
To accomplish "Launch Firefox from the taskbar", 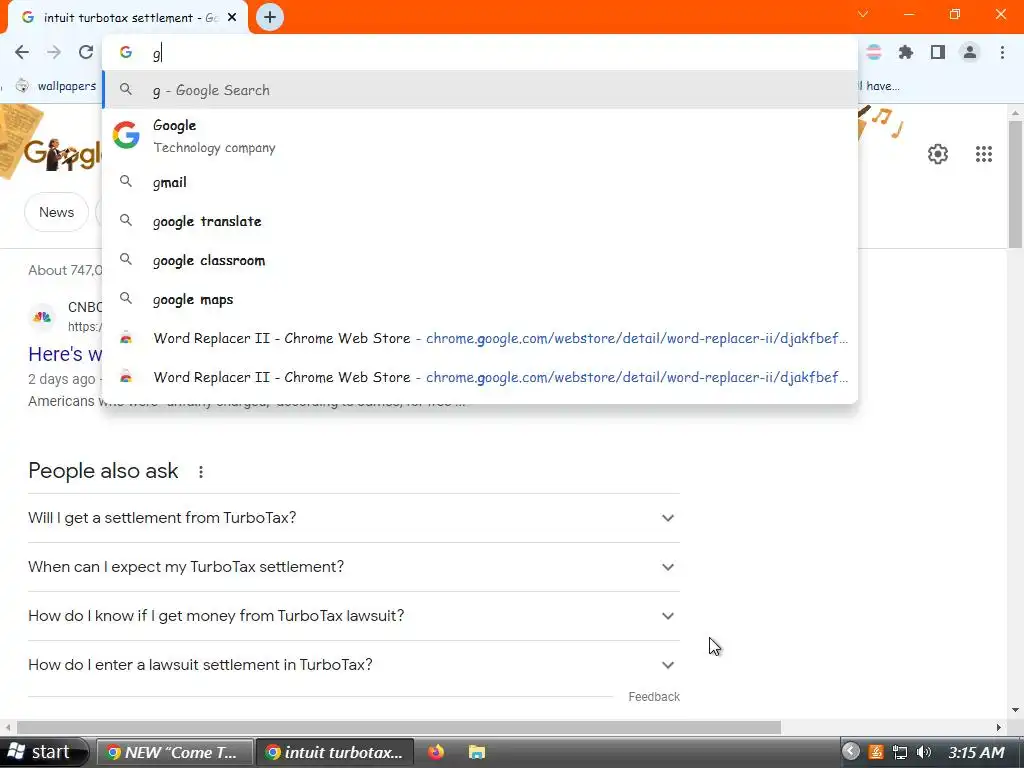I will click(x=436, y=752).
